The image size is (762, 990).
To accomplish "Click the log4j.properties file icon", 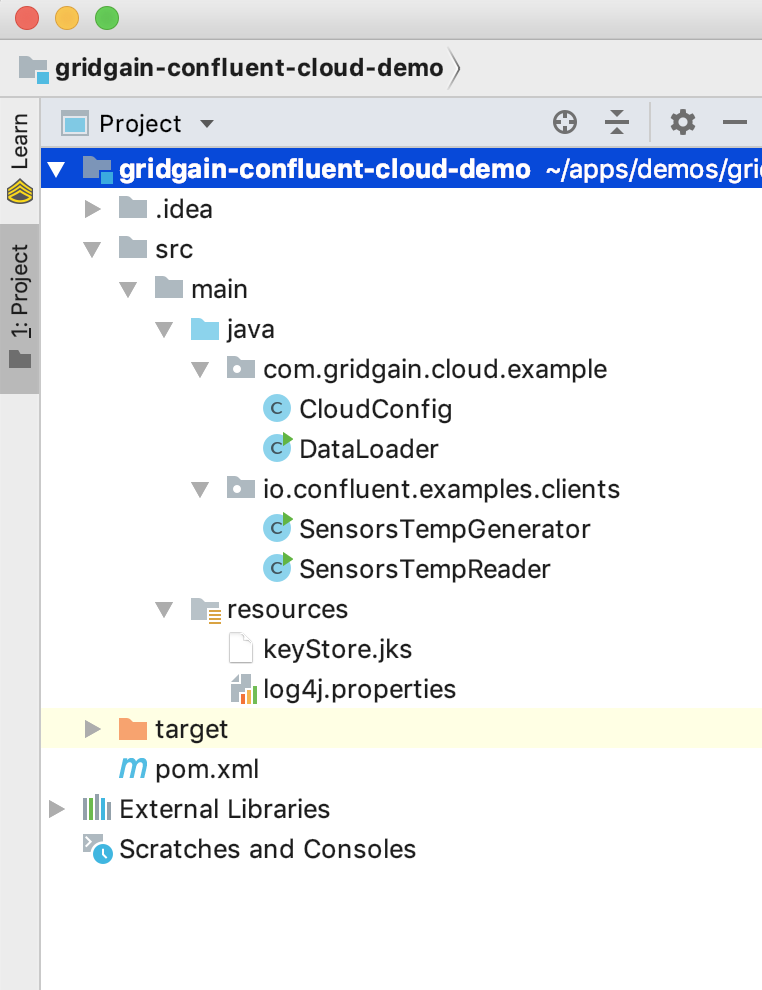I will click(241, 689).
